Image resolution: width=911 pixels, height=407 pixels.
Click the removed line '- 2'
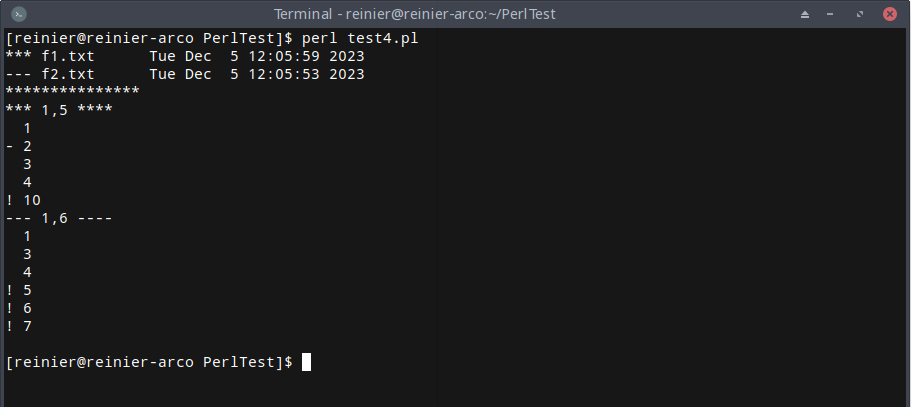pos(19,146)
